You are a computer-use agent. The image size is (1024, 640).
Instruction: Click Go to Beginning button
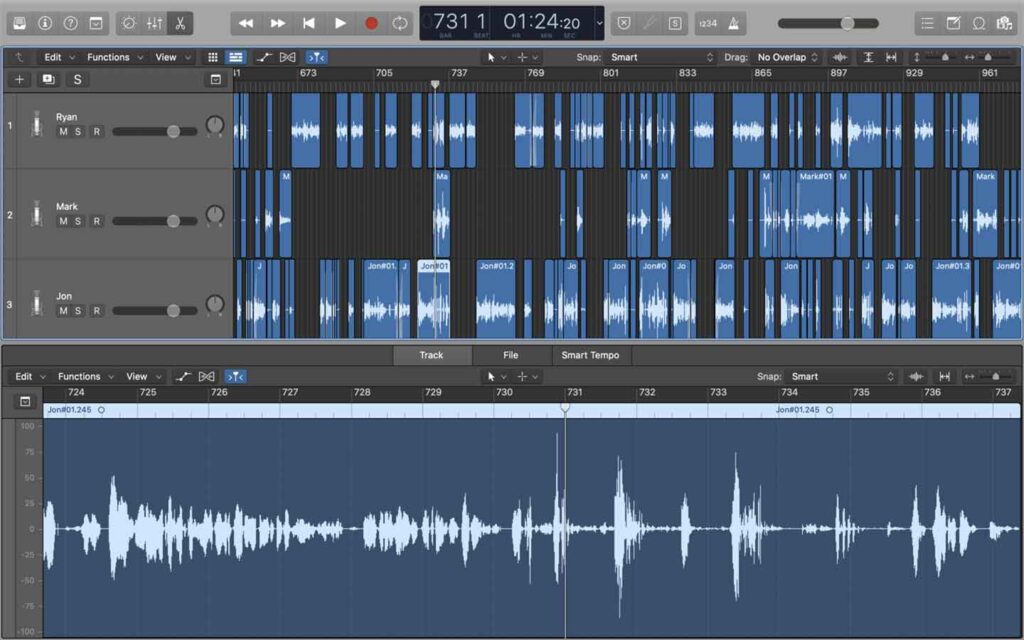[x=308, y=24]
